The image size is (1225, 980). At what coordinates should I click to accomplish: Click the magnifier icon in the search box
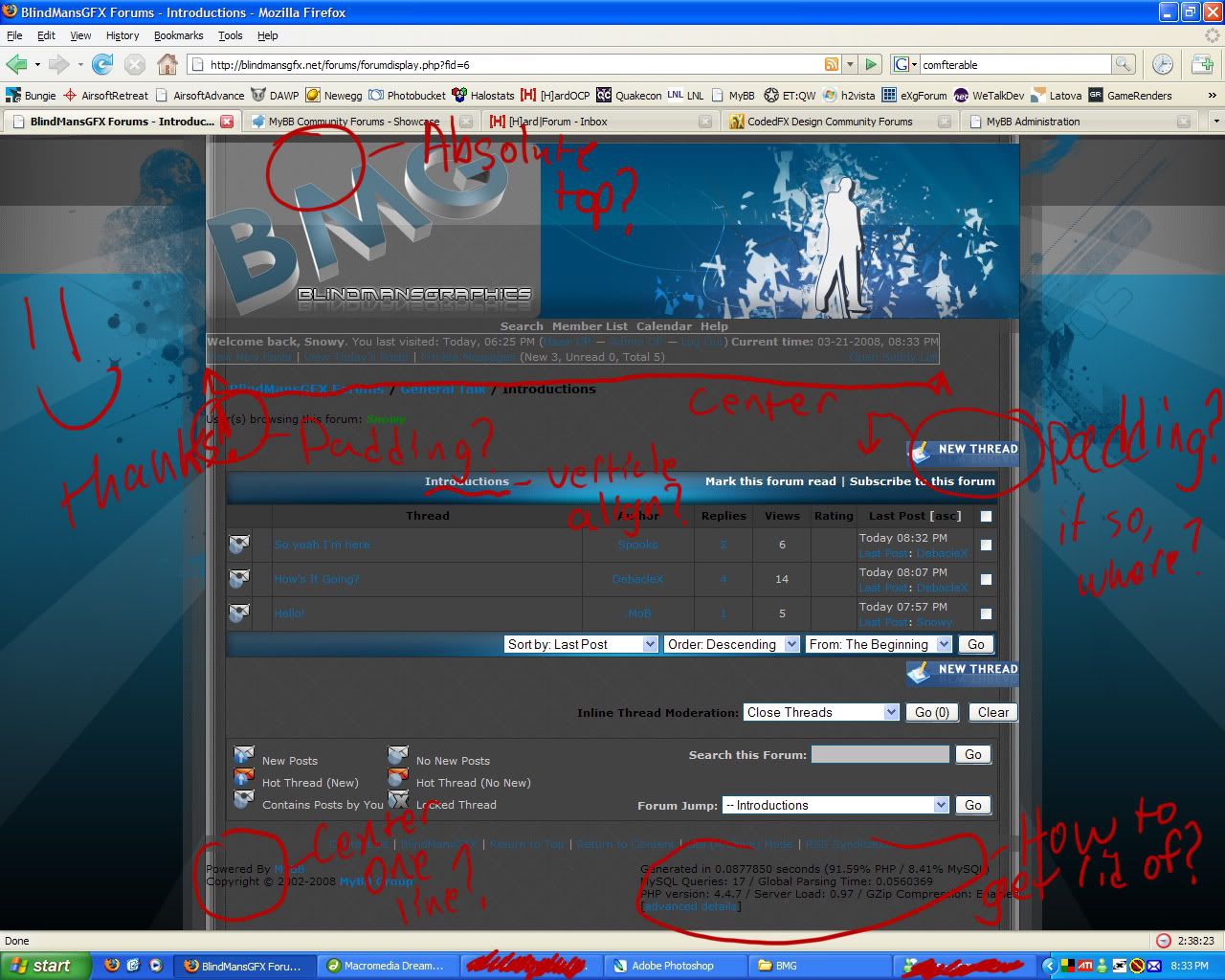click(1124, 65)
